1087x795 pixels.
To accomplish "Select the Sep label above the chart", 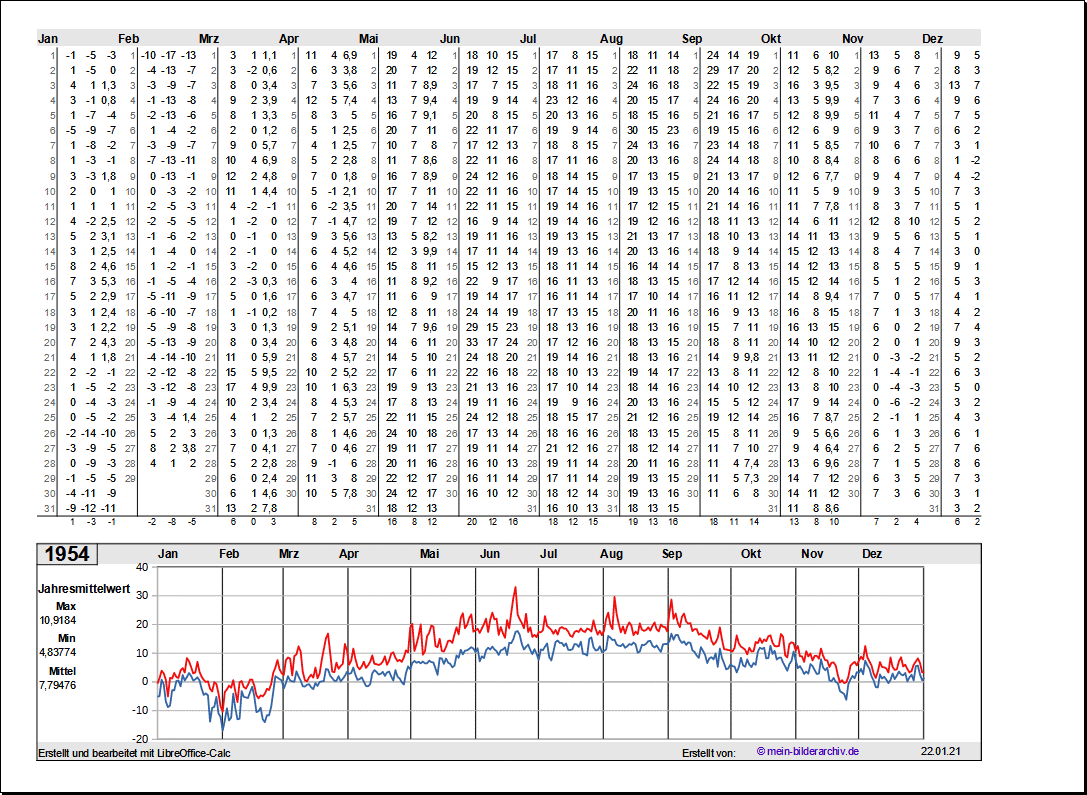I will [672, 554].
